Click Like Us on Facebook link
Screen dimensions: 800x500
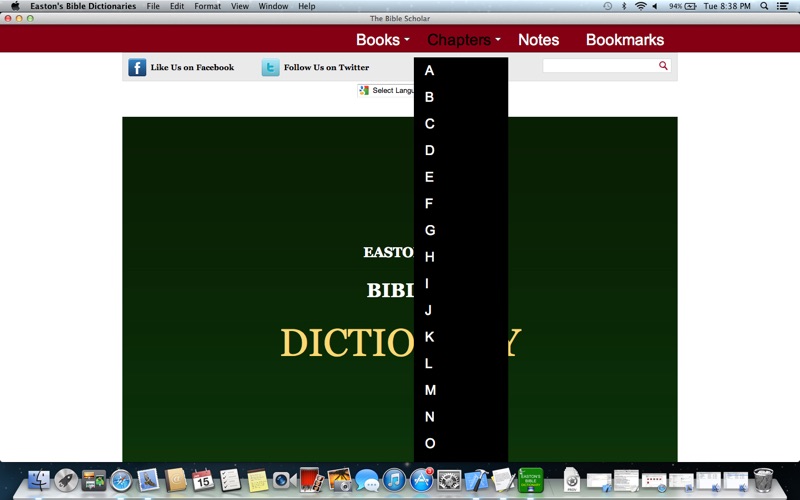[192, 67]
